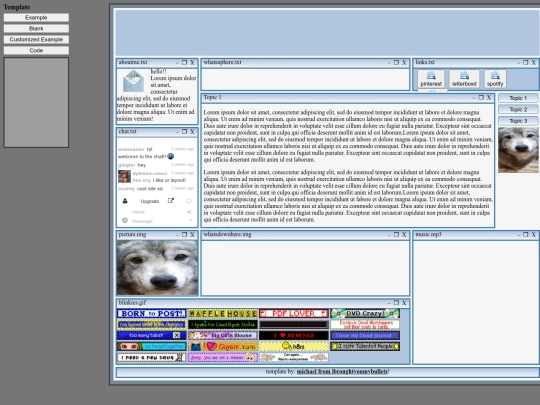Open the spotify link icon
This screenshot has width=540, height=405.
pyautogui.click(x=495, y=79)
